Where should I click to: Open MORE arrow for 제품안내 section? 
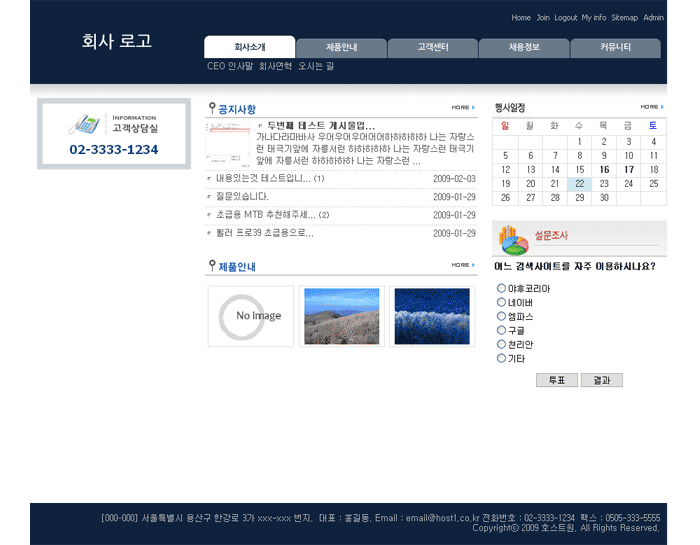(x=463, y=265)
